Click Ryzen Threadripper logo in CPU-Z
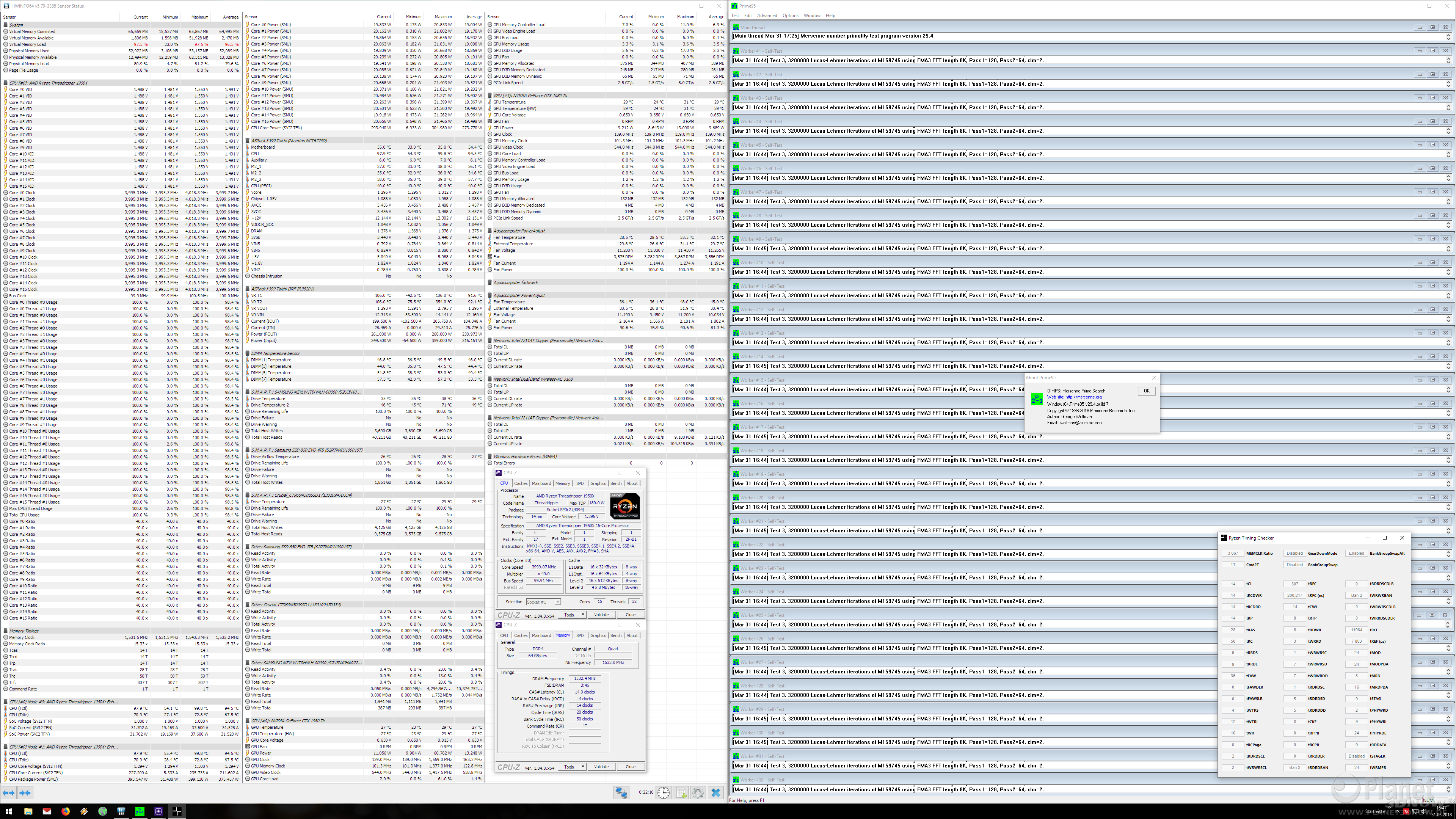Image resolution: width=1456 pixels, height=819 pixels. coord(624,506)
